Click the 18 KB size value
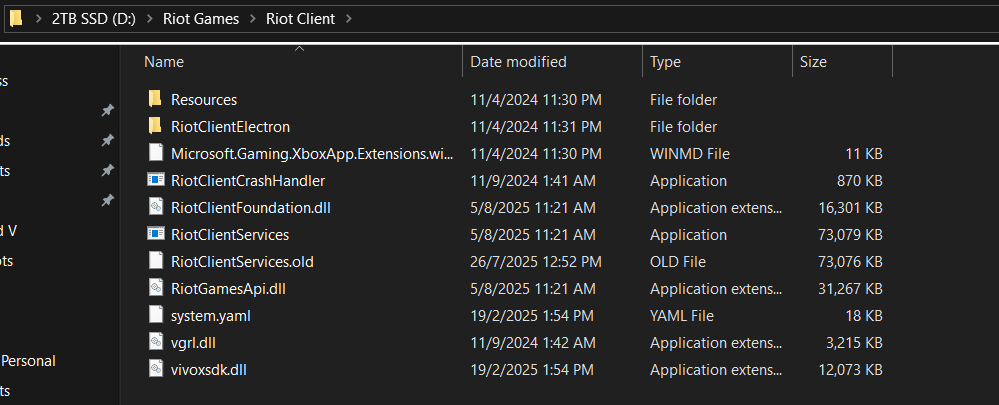The height and width of the screenshot is (405, 999). 865,316
